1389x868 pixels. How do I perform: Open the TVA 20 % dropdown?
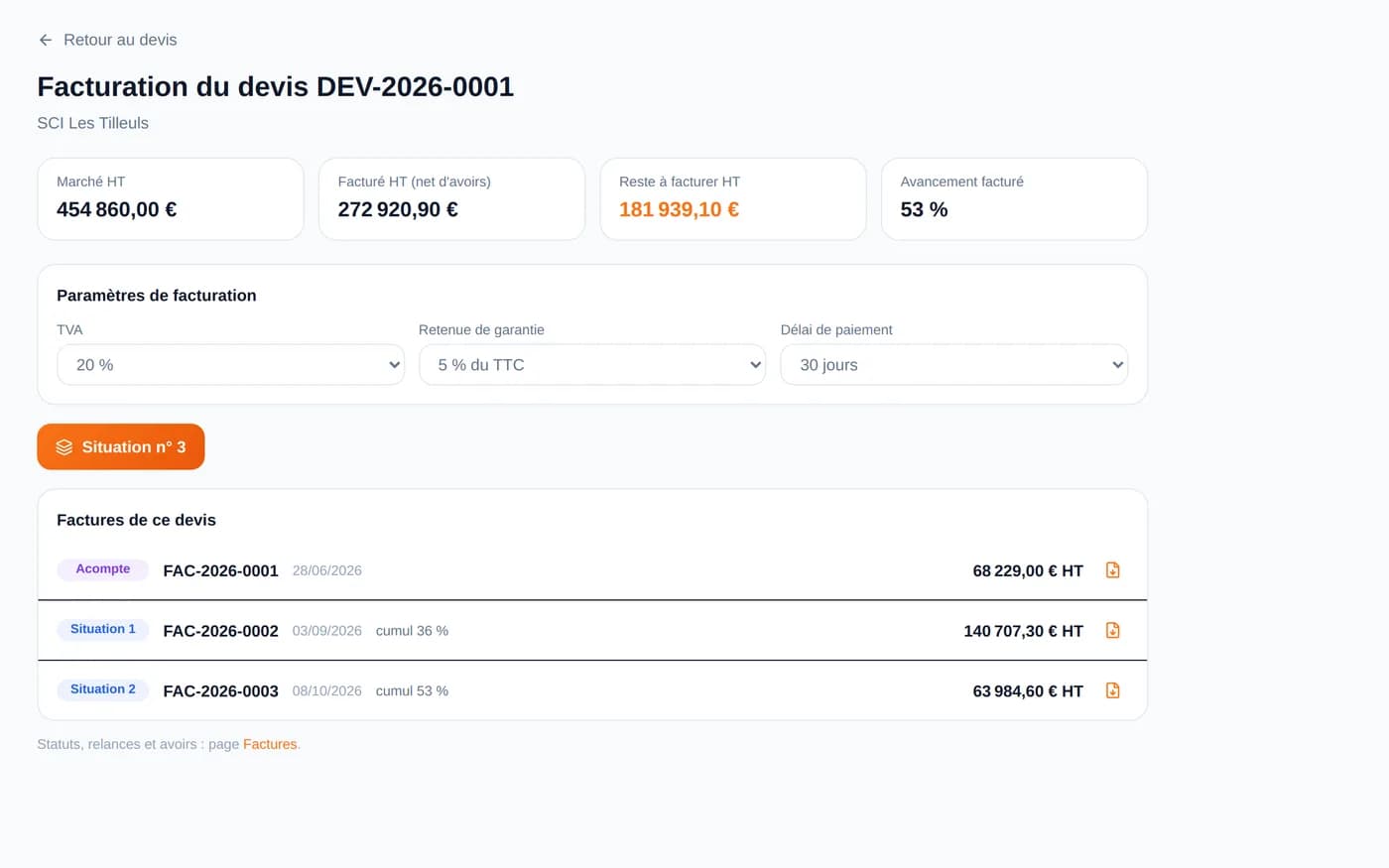pyautogui.click(x=230, y=365)
